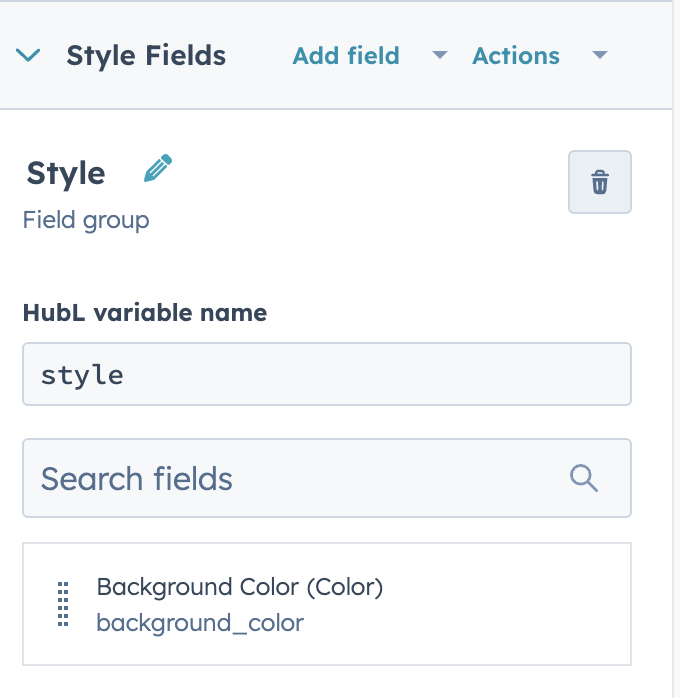Click the Actions menu label

516,56
